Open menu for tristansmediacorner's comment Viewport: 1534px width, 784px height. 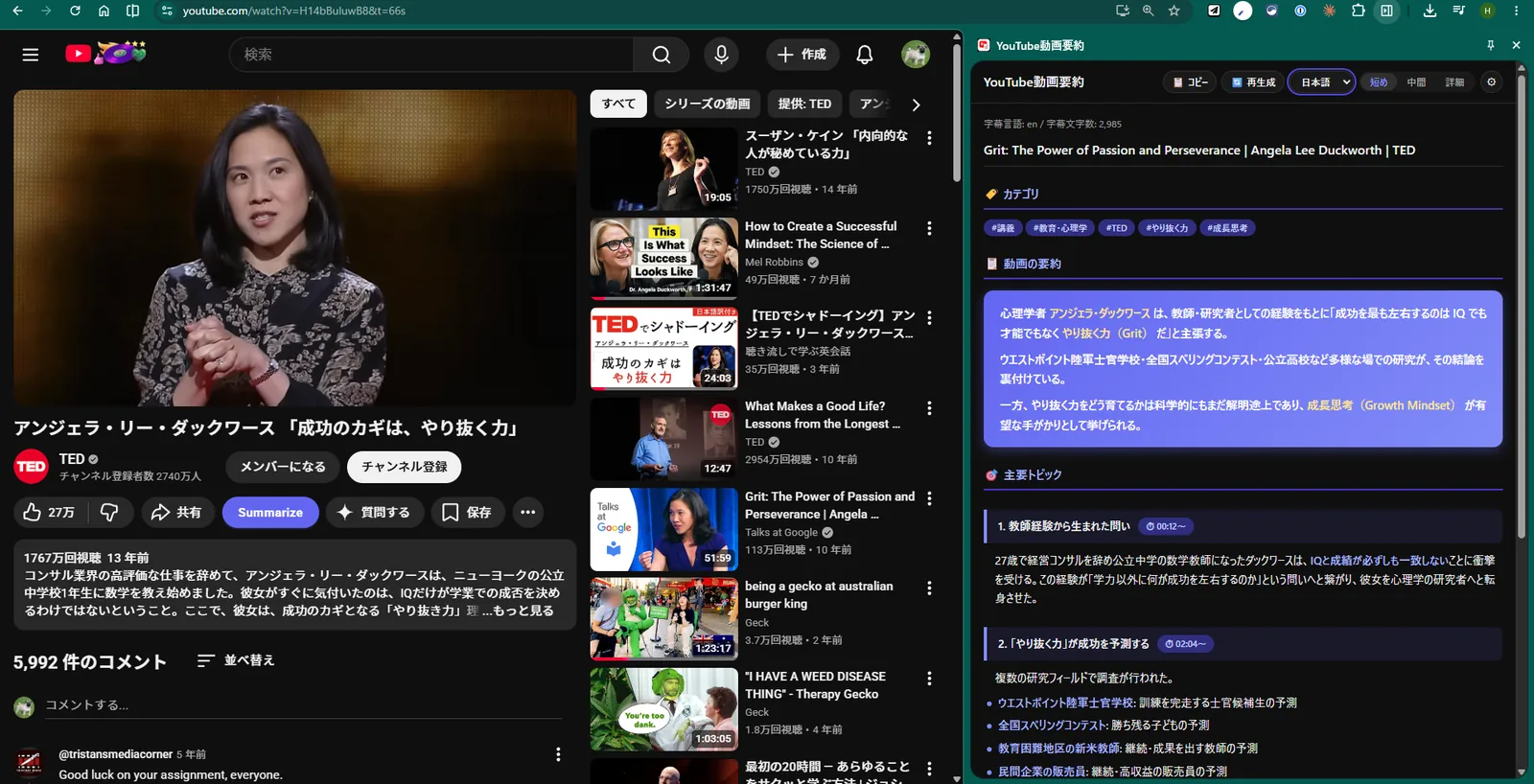pos(558,754)
